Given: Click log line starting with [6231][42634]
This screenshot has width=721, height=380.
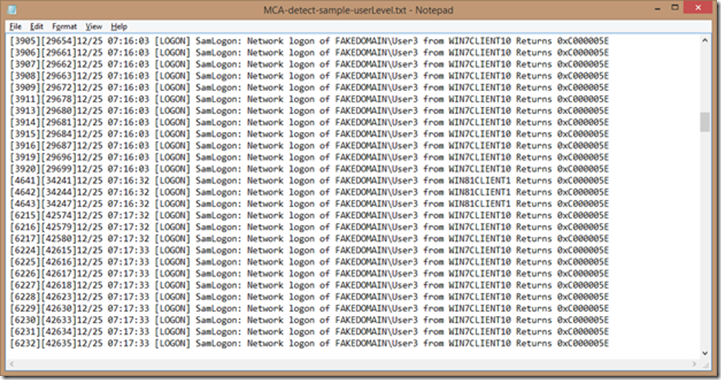Looking at the screenshot, I should click(309, 332).
